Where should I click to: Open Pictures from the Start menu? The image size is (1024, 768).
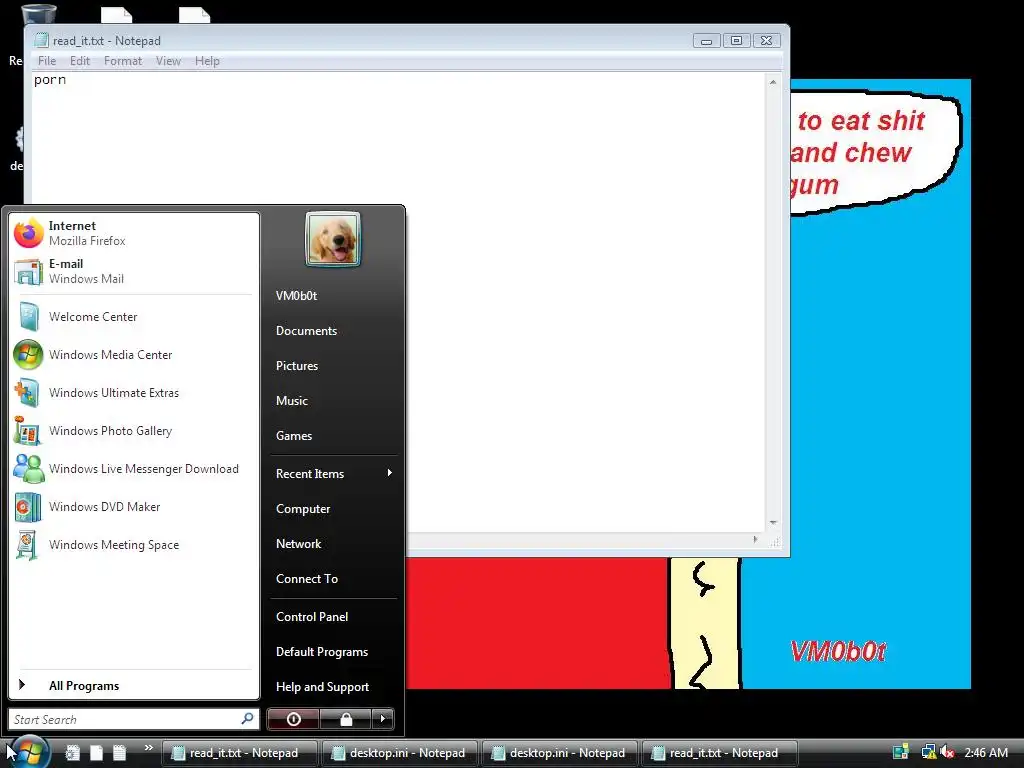tap(333, 366)
